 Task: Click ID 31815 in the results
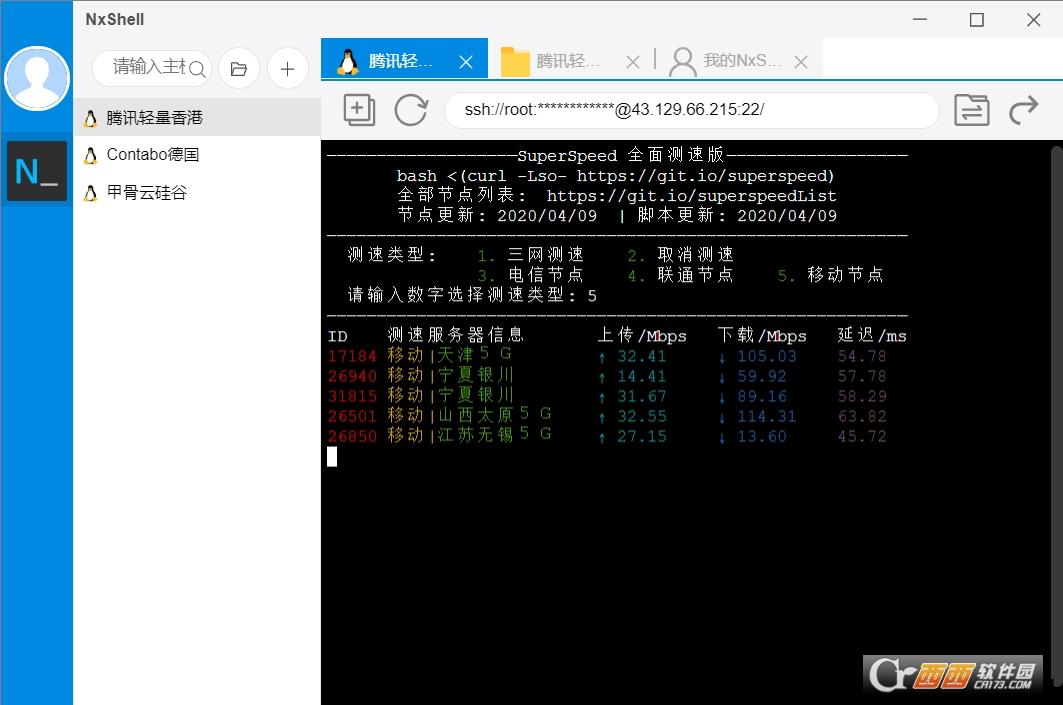[352, 396]
